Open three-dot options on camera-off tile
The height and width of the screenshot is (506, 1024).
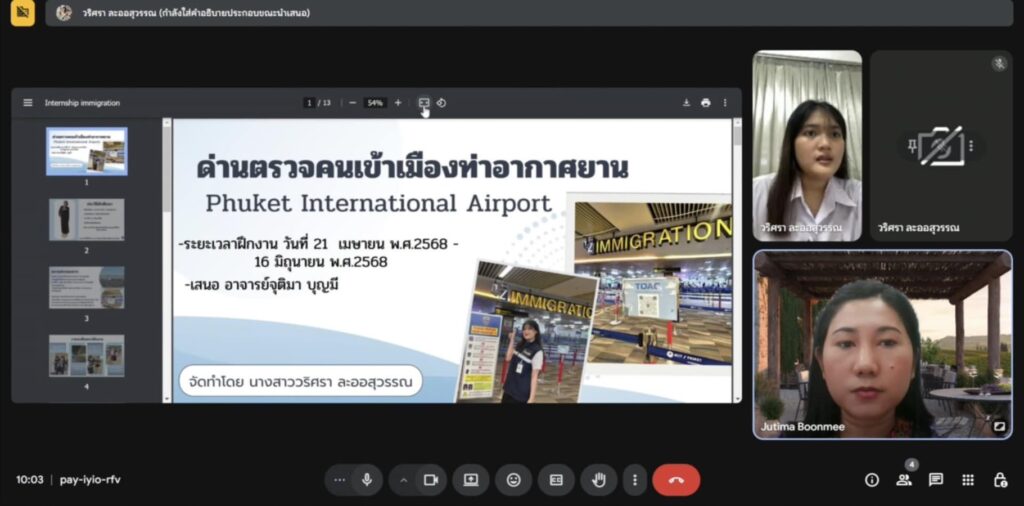pos(970,146)
